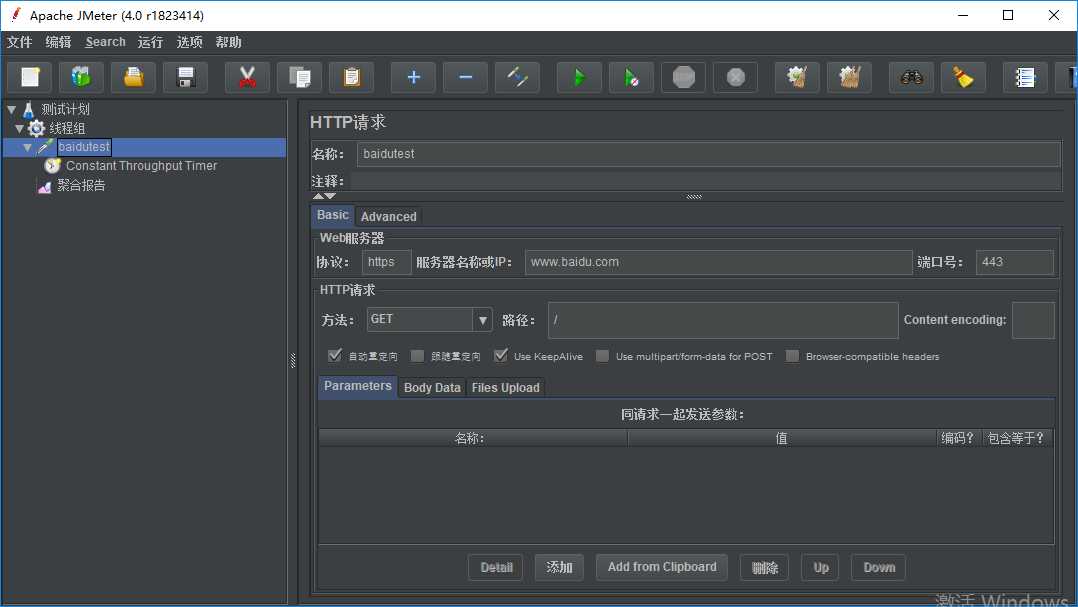Click the 注释 comment field
This screenshot has height=607, width=1078.
point(705,181)
